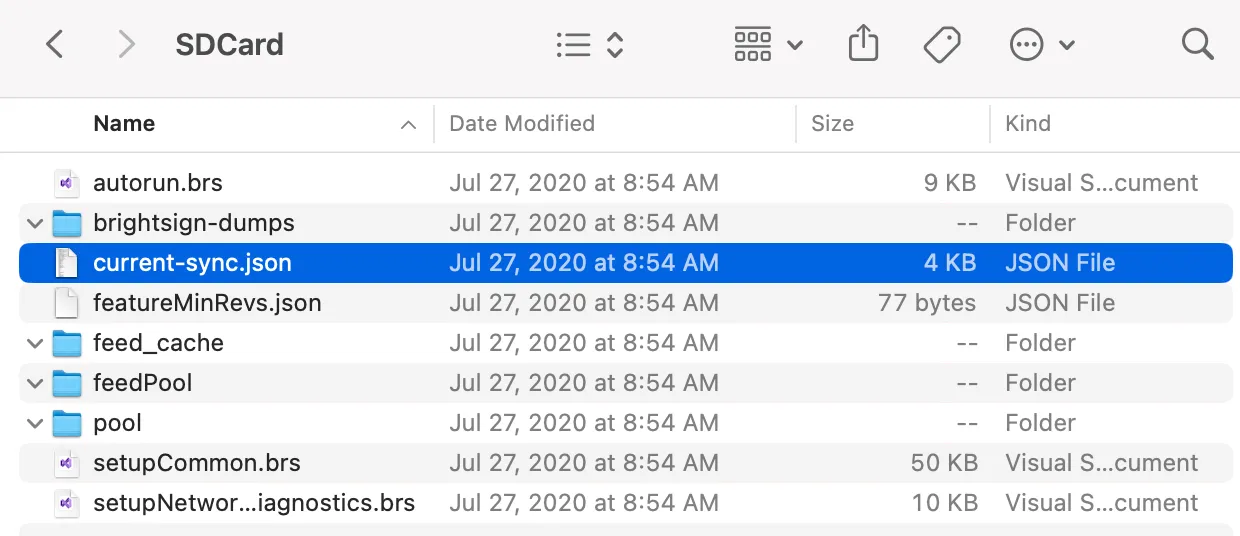Open the list view switcher
This screenshot has width=1240, height=536.
pos(590,44)
